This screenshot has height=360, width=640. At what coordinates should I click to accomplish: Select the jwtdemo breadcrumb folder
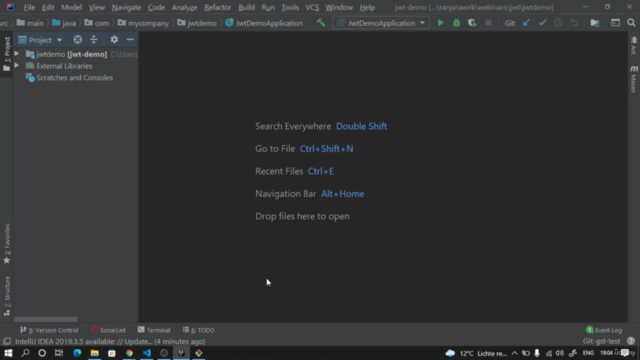(x=197, y=23)
